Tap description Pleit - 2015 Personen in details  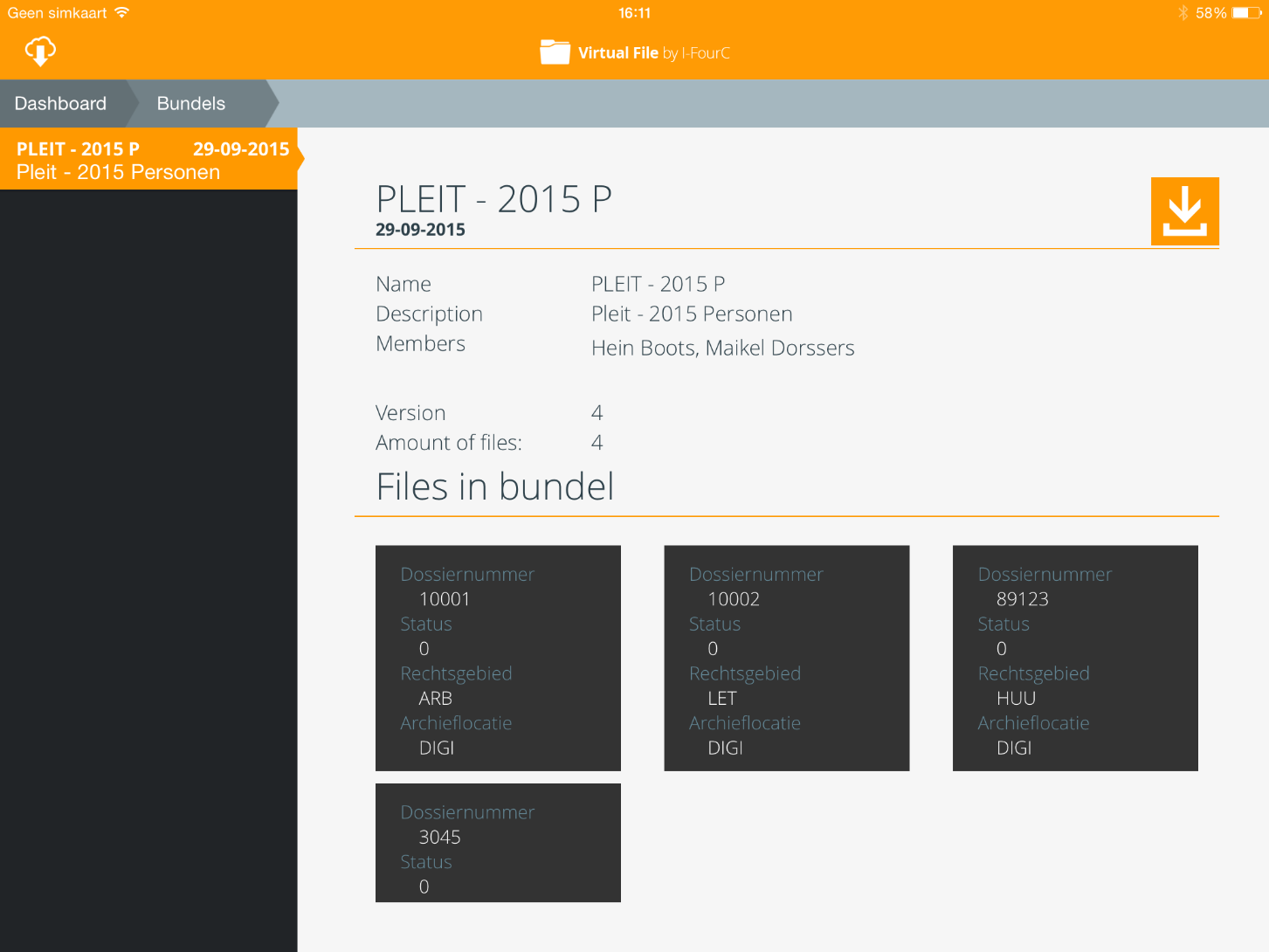coord(692,314)
